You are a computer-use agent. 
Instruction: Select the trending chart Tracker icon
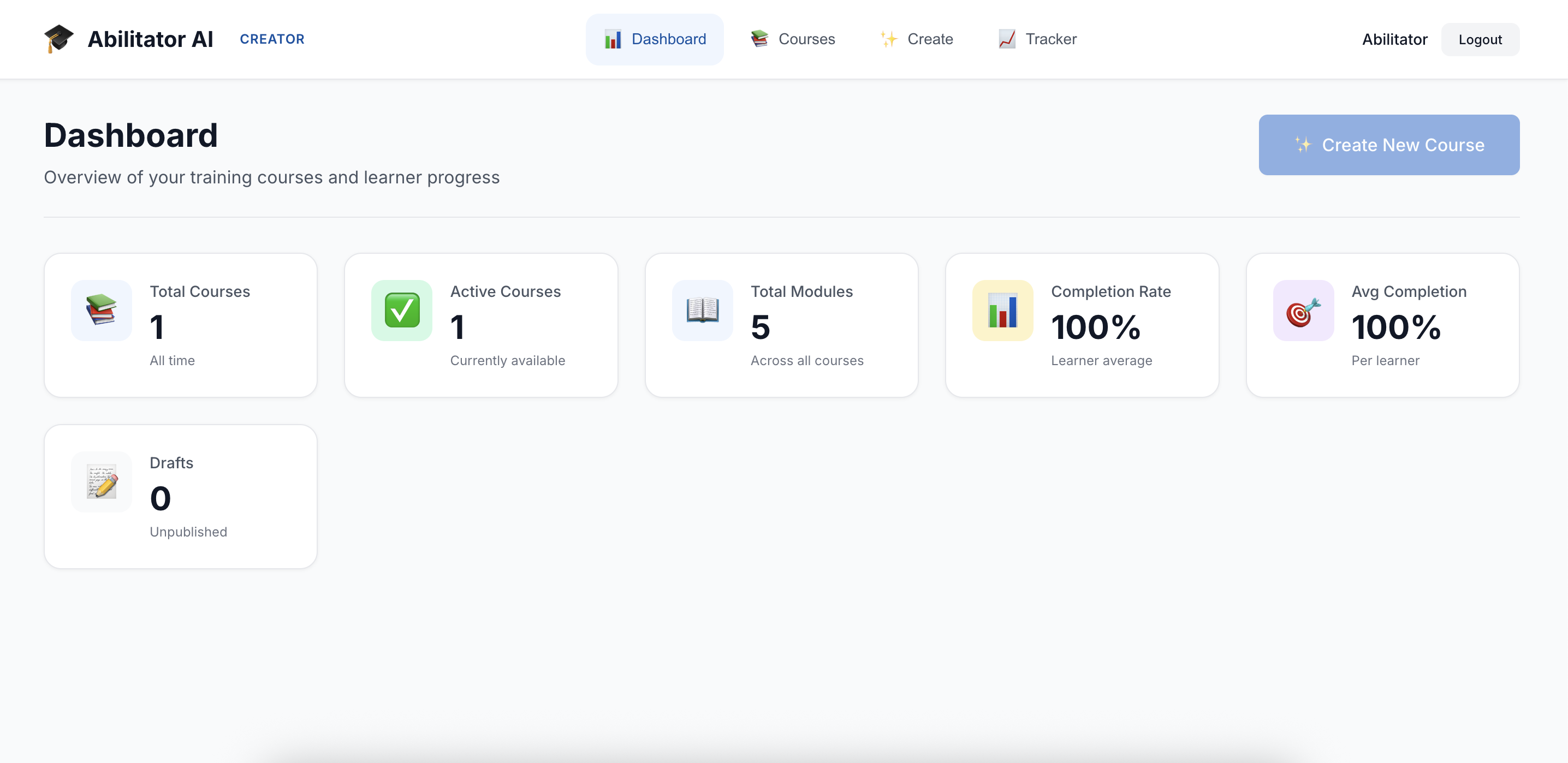[x=1007, y=38]
